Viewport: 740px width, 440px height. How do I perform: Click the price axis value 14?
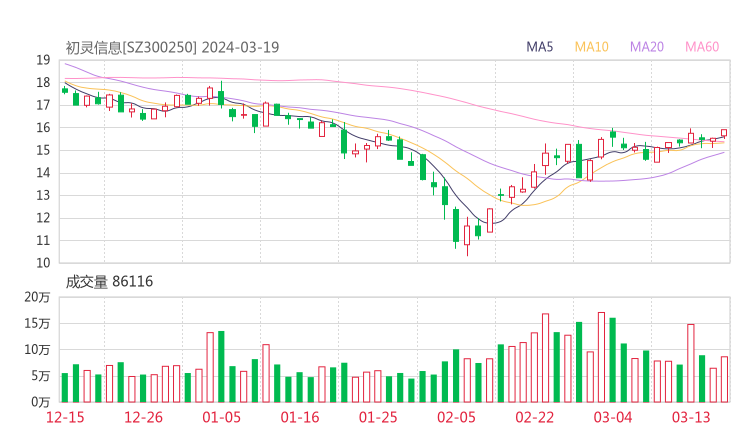43,173
